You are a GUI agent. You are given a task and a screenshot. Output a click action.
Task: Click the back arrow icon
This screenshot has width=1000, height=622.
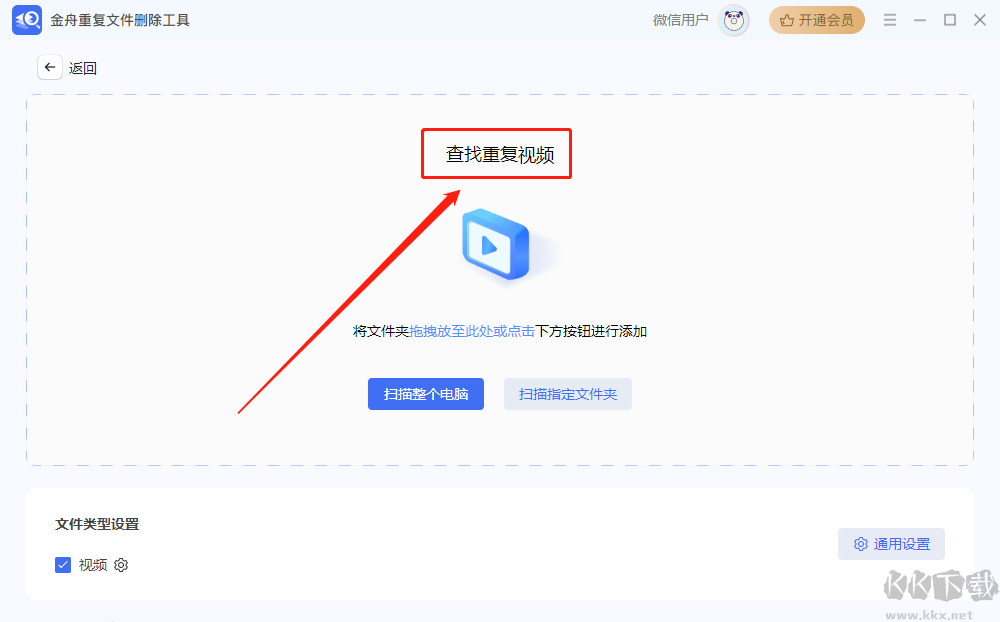pyautogui.click(x=50, y=67)
